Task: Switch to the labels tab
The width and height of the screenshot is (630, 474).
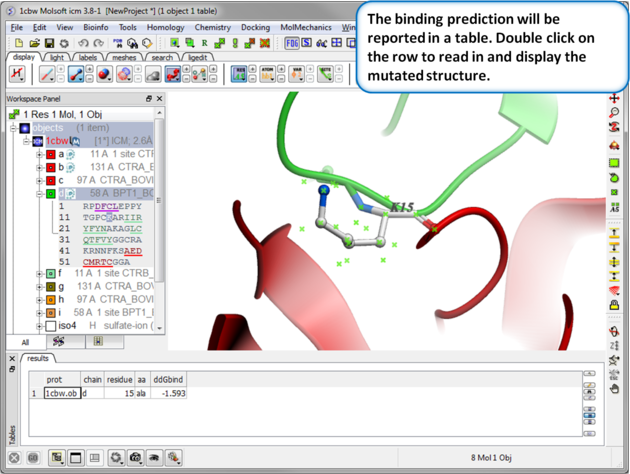Action: pos(88,58)
